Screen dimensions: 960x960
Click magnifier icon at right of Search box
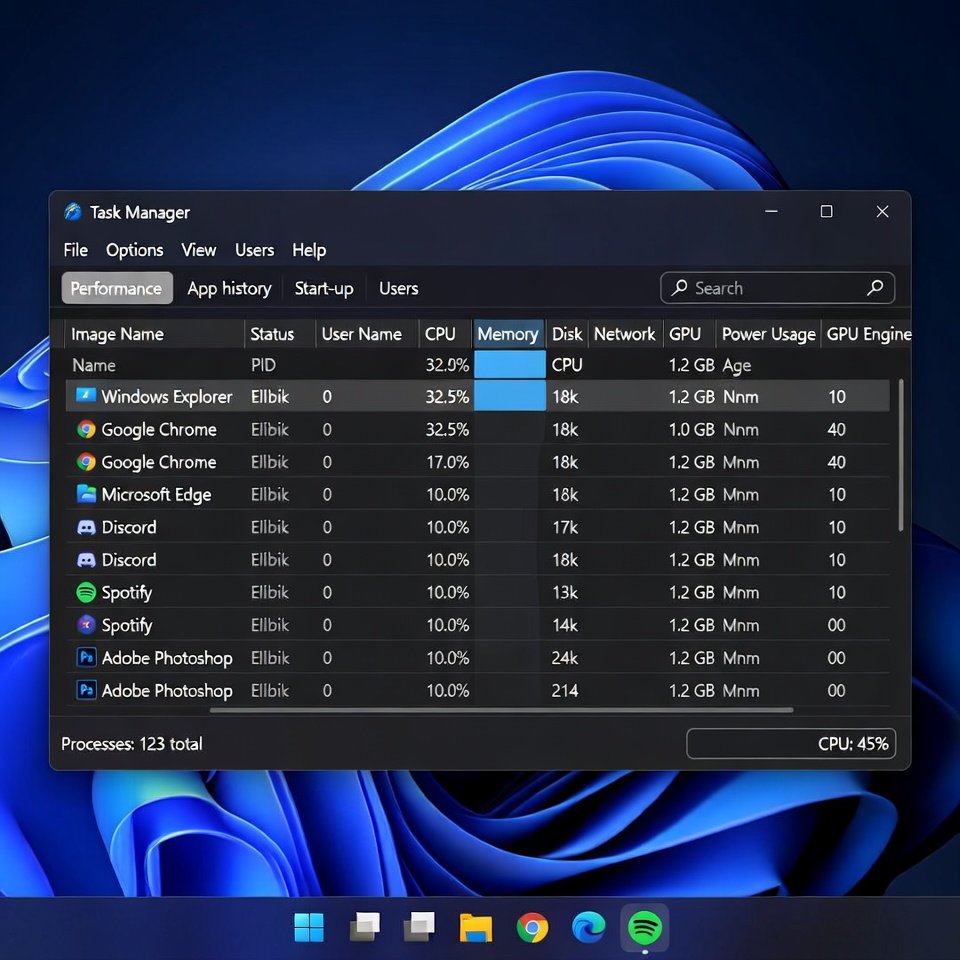[x=875, y=288]
